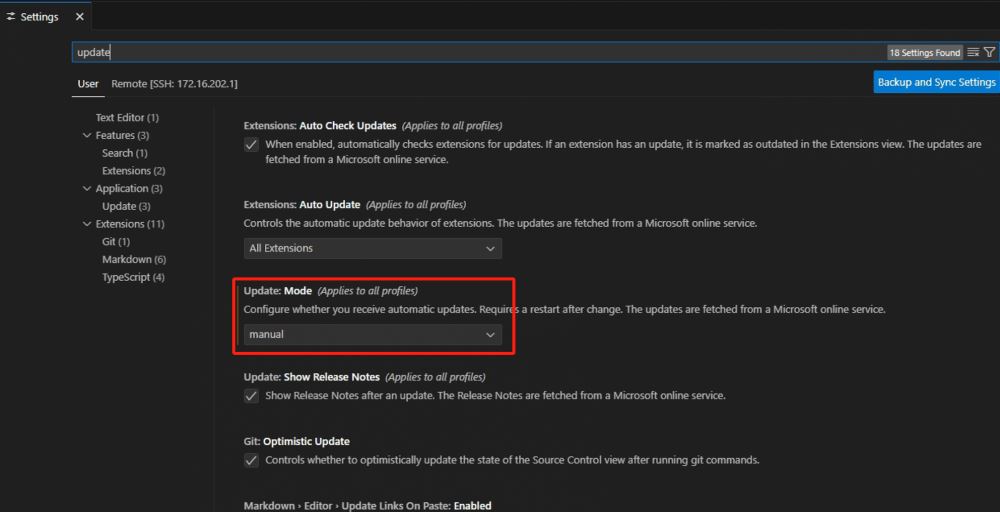
Task: Collapse the Features tree section
Action: 87,136
